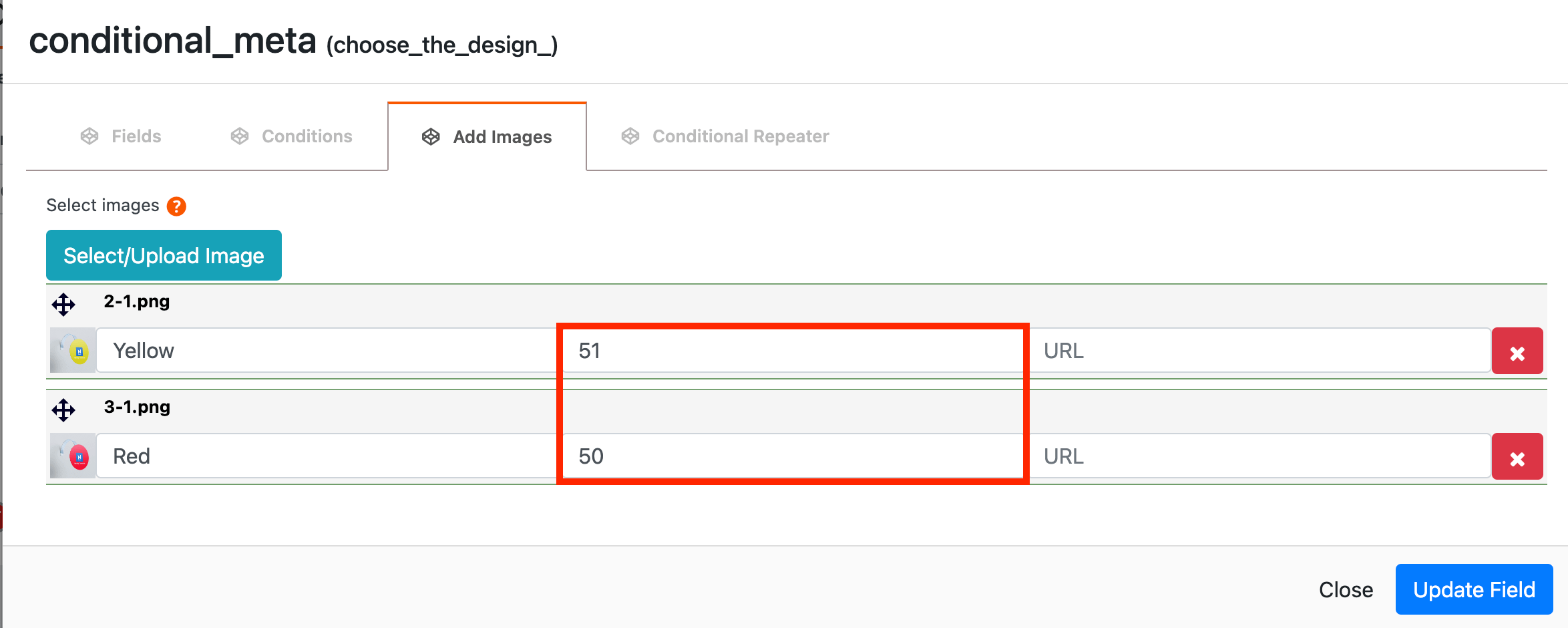Click the price field containing 51
Viewport: 1568px width, 628px height.
click(x=792, y=351)
